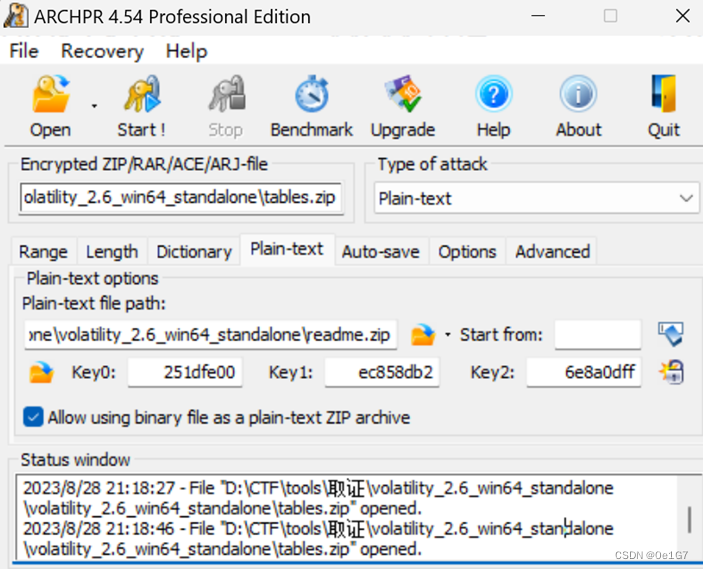The height and width of the screenshot is (569, 703).
Task: Switch to the Advanced tab
Action: (552, 252)
